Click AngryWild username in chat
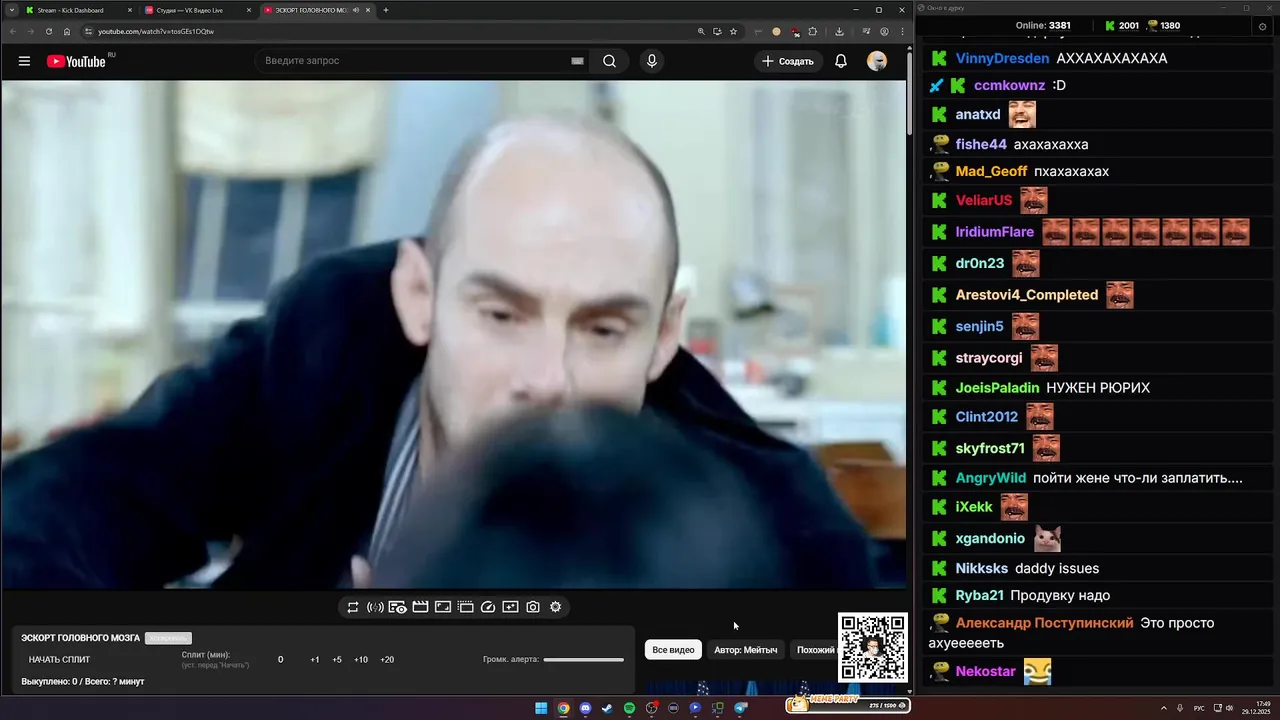 991,478
